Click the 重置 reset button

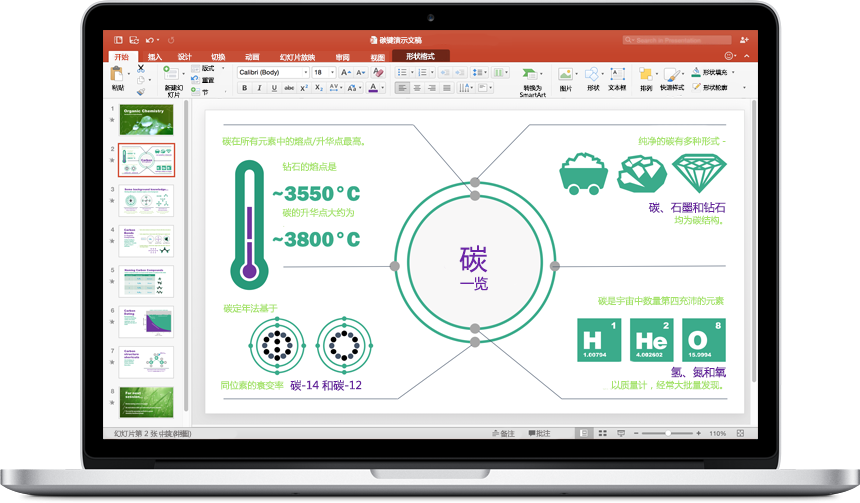pyautogui.click(x=203, y=80)
